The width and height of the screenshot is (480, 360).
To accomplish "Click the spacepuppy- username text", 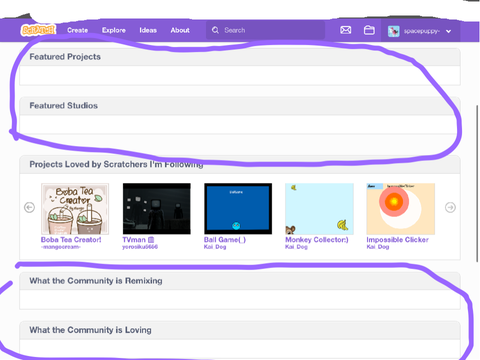I will click(422, 31).
